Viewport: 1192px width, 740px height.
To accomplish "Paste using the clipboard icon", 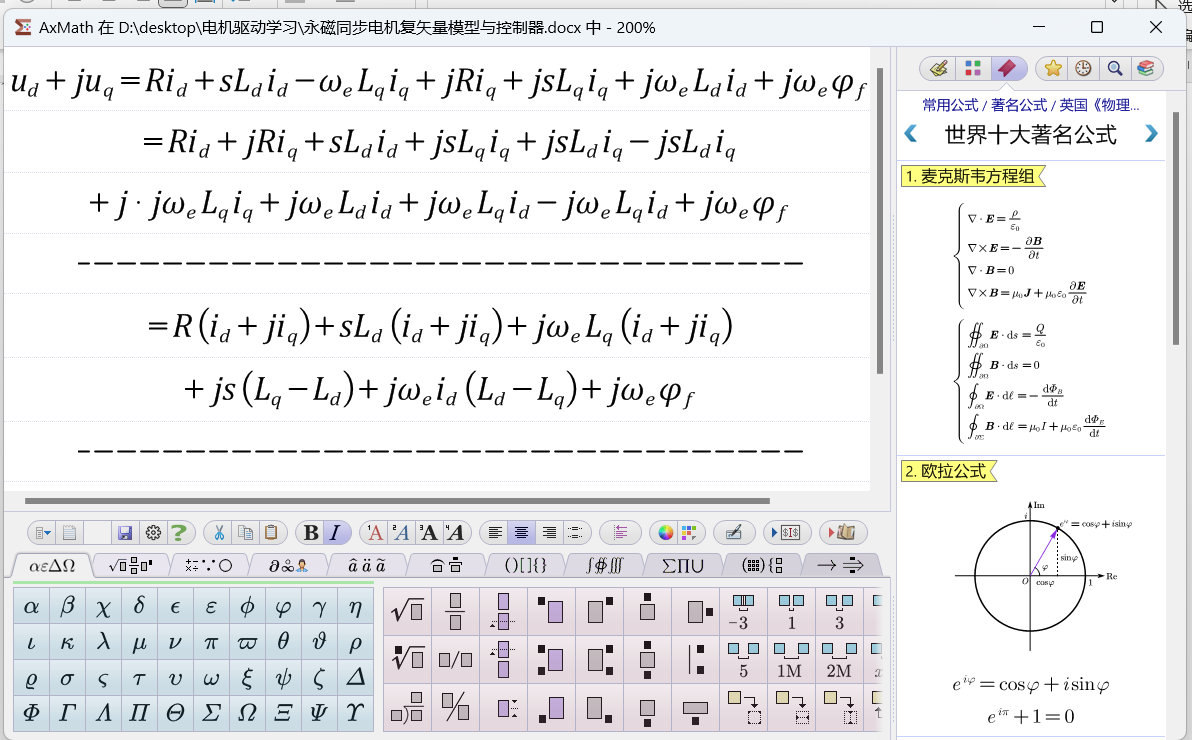I will (271, 533).
